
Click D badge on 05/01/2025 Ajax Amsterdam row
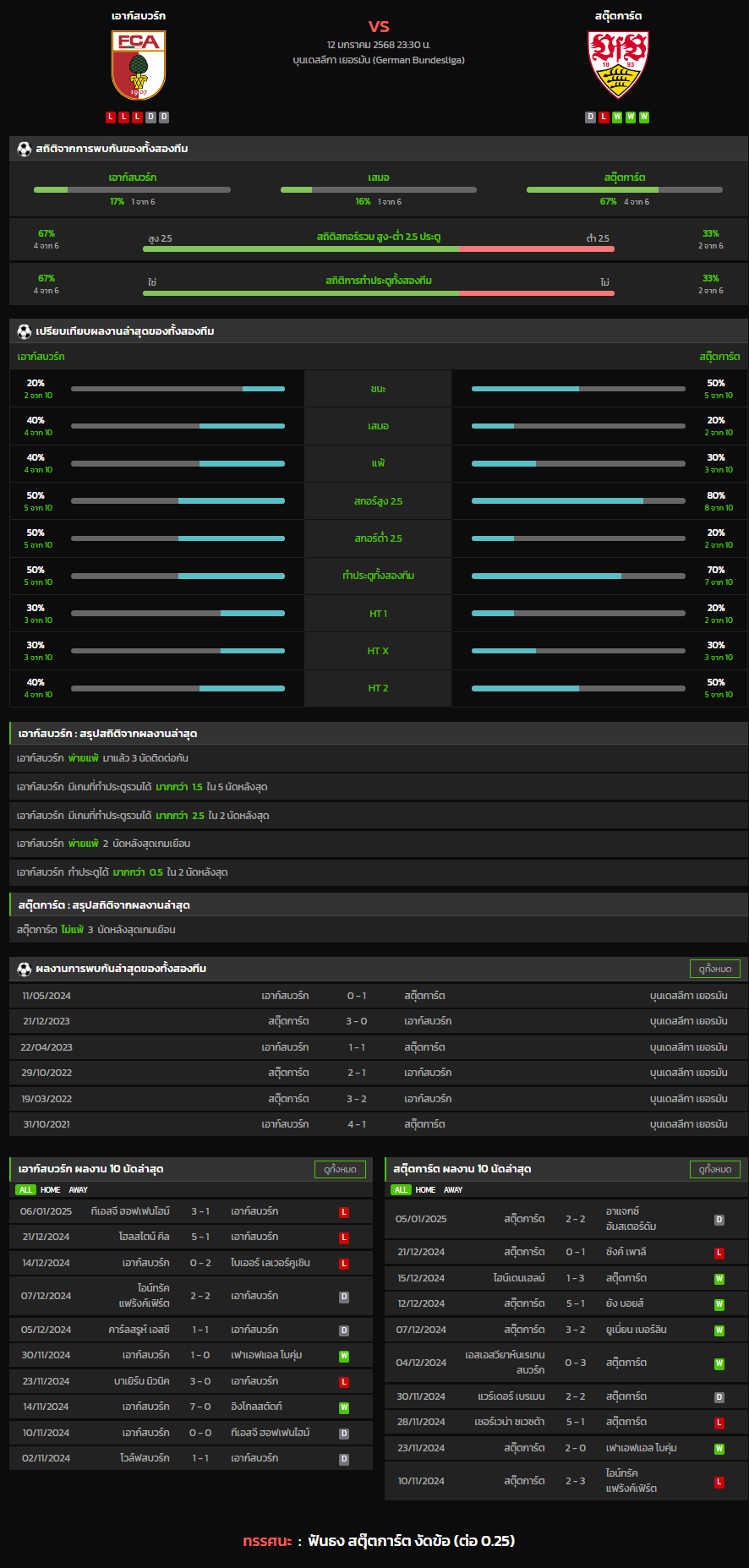point(719,1220)
